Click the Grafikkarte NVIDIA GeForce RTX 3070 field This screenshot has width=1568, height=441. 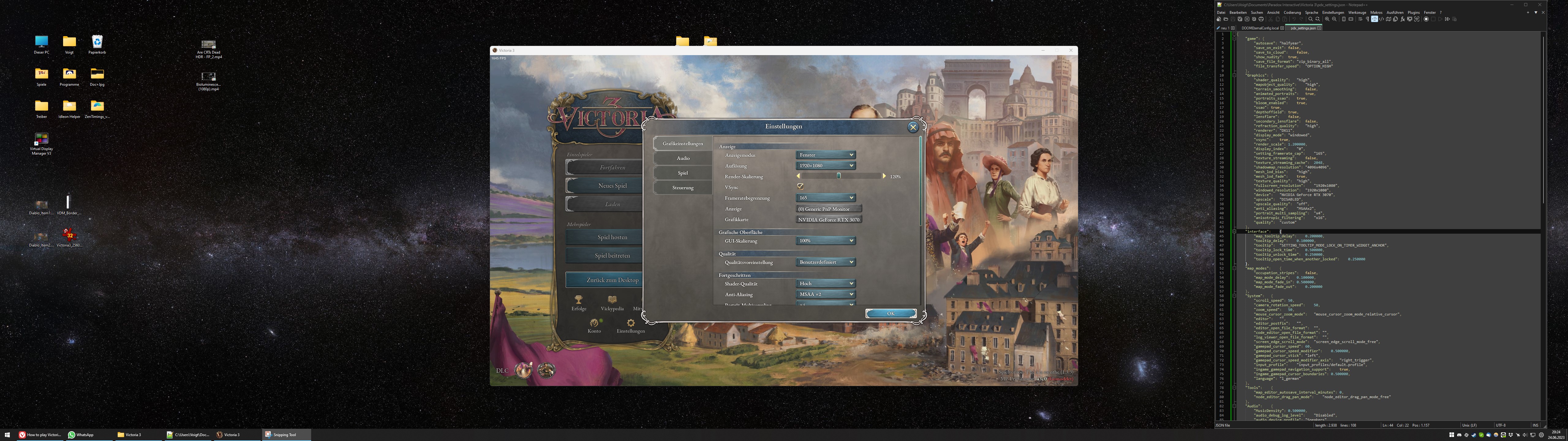pyautogui.click(x=828, y=219)
